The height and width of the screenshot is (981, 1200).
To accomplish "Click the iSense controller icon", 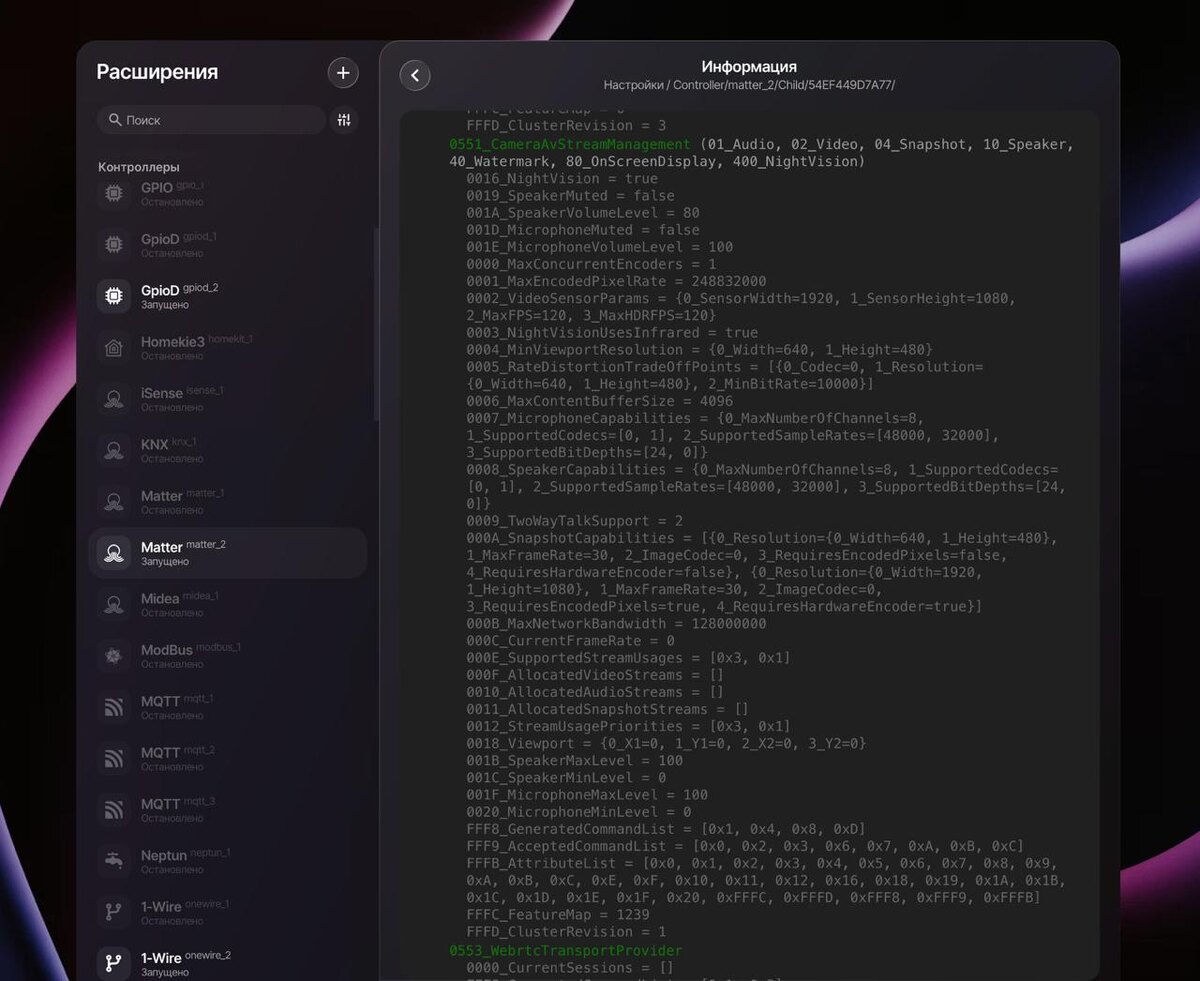I will (114, 399).
